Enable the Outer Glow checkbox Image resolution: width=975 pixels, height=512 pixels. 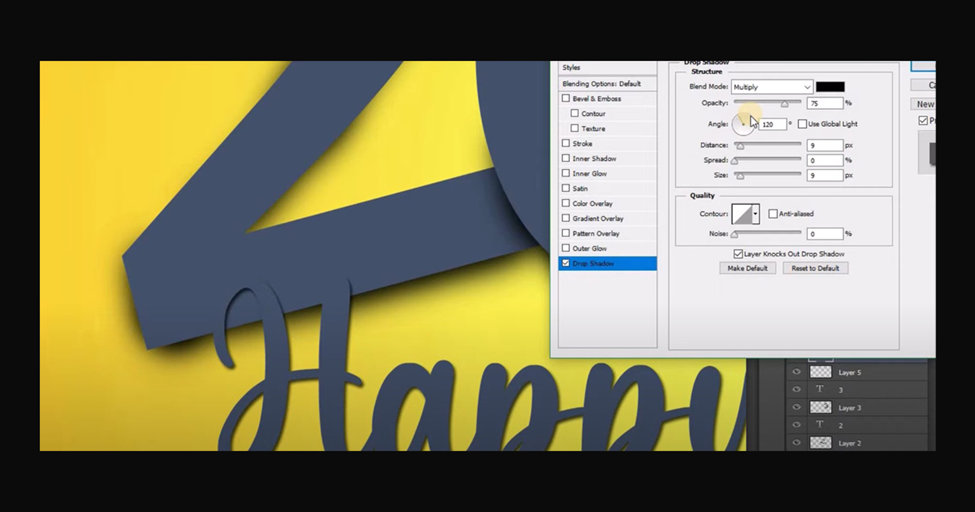[566, 248]
